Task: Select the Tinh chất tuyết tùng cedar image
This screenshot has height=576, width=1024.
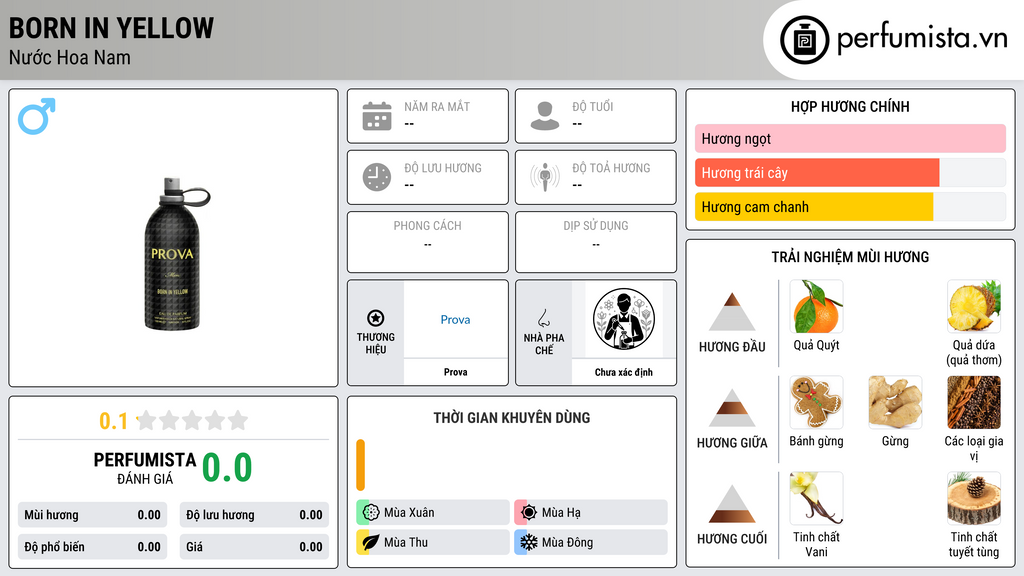Action: [974, 498]
